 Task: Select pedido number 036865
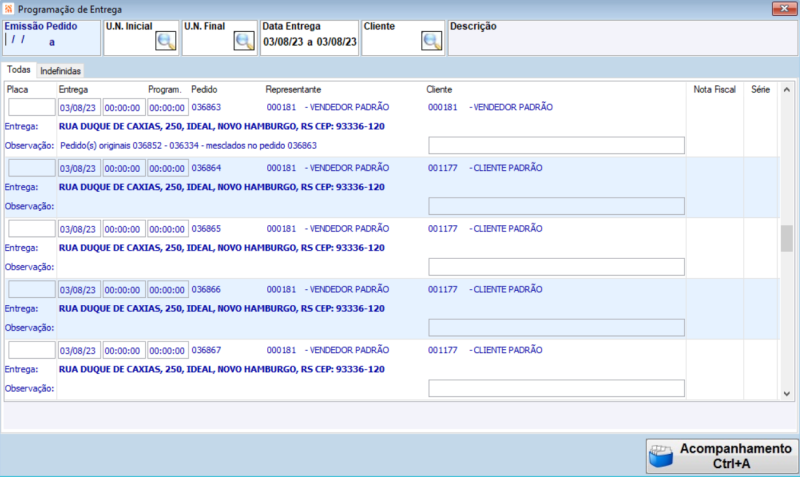[206, 229]
